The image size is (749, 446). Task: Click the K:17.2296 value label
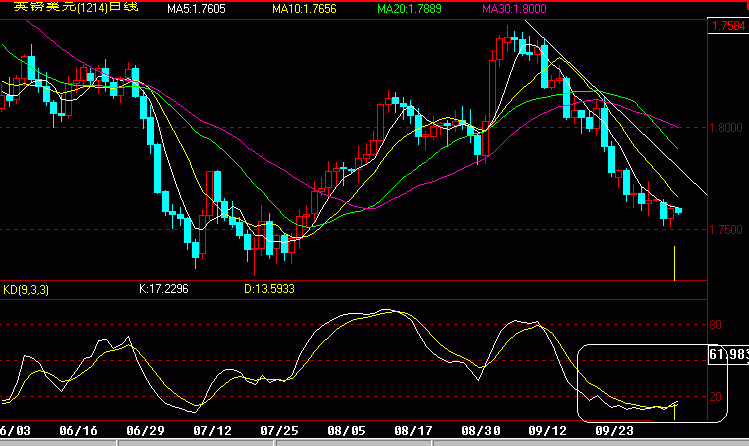click(x=164, y=289)
